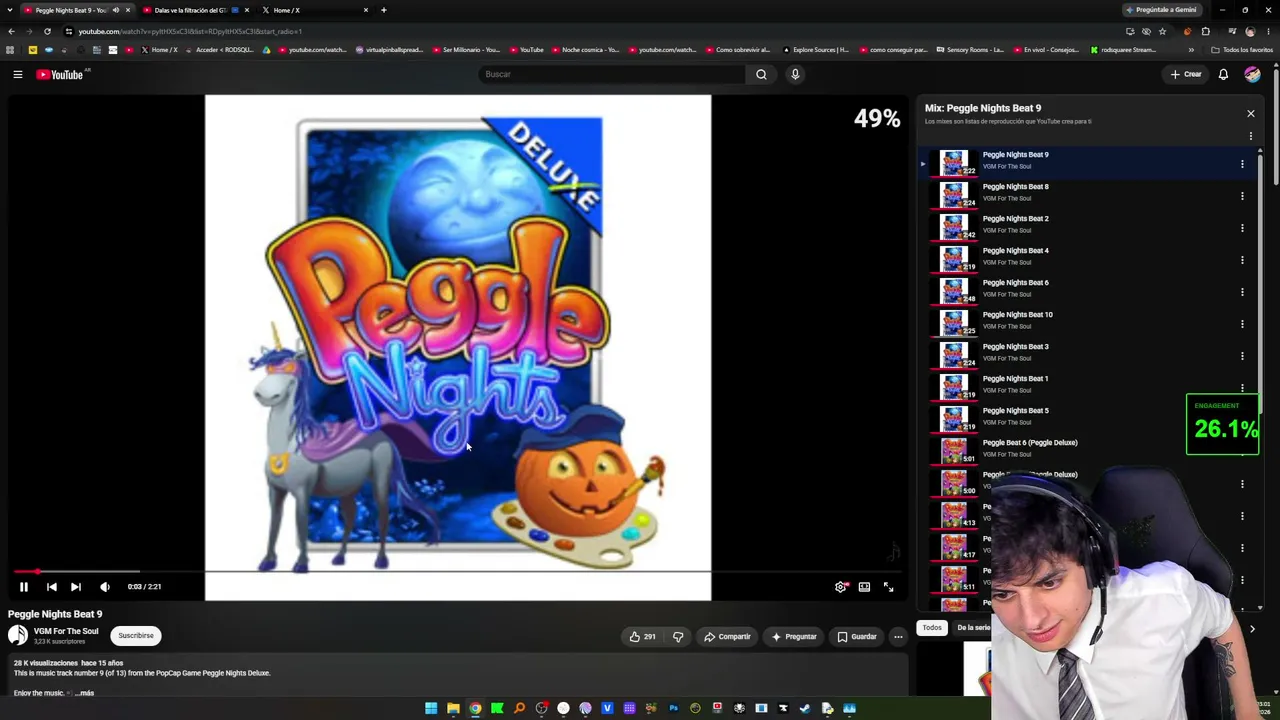Screen dimensions: 1280x720
Task: Focus the Buscar search field
Action: (612, 74)
